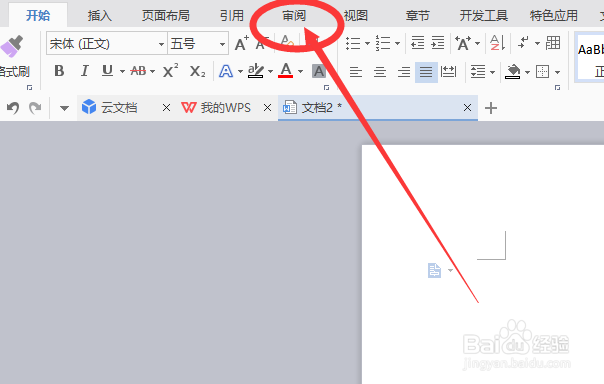Apply strikethrough AB formatting
604x384 pixels.
138,71
